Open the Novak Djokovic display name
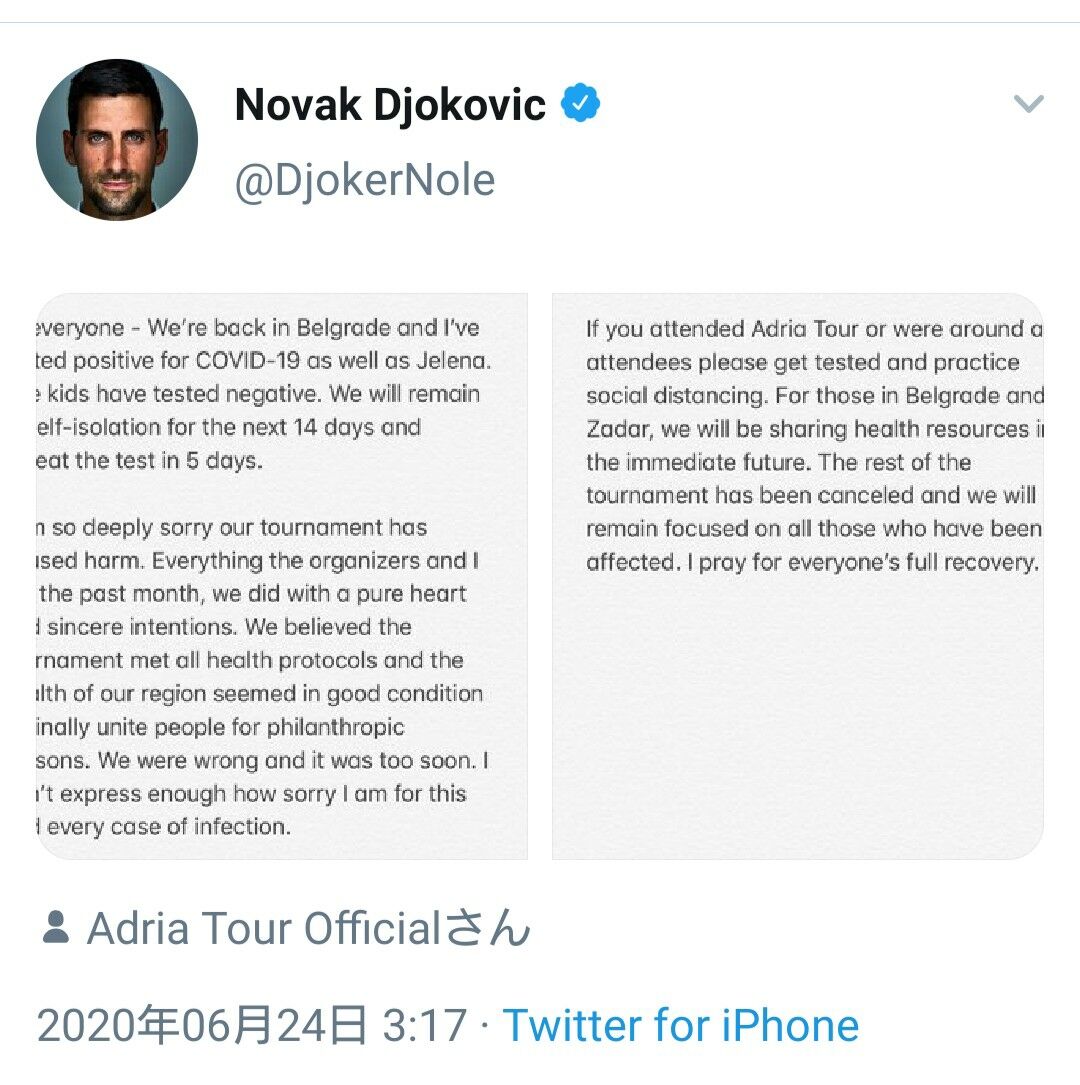The height and width of the screenshot is (1085, 1080). (390, 105)
